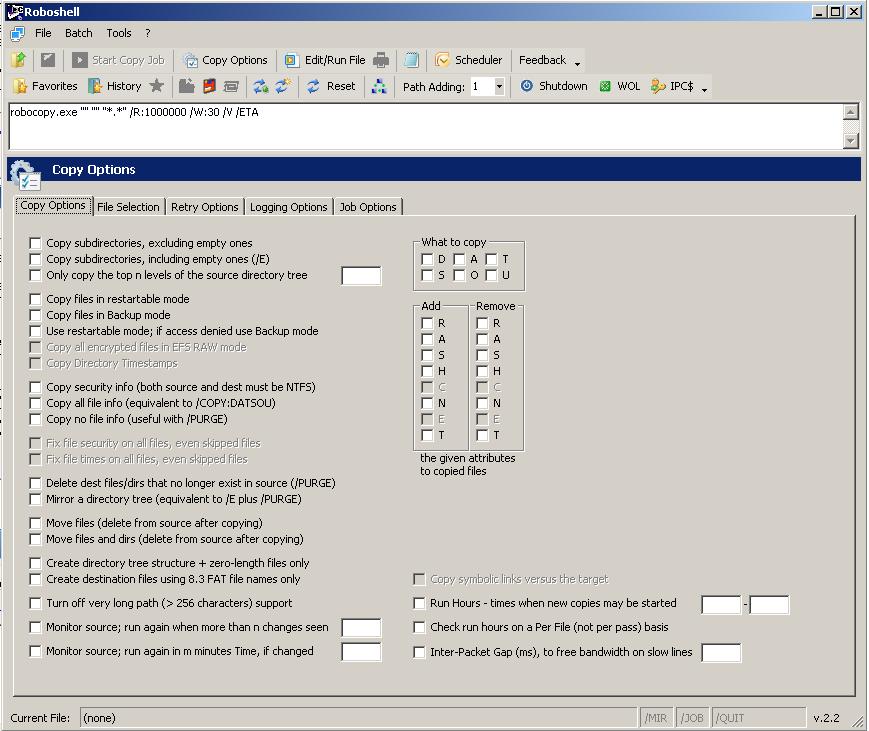Open the ? help menu
The image size is (869, 731).
147,33
